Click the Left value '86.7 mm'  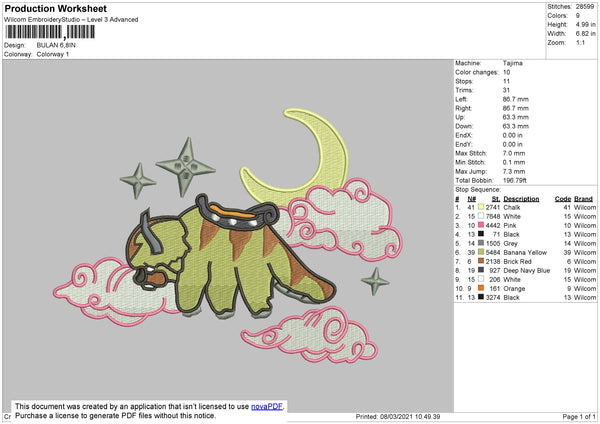click(515, 99)
